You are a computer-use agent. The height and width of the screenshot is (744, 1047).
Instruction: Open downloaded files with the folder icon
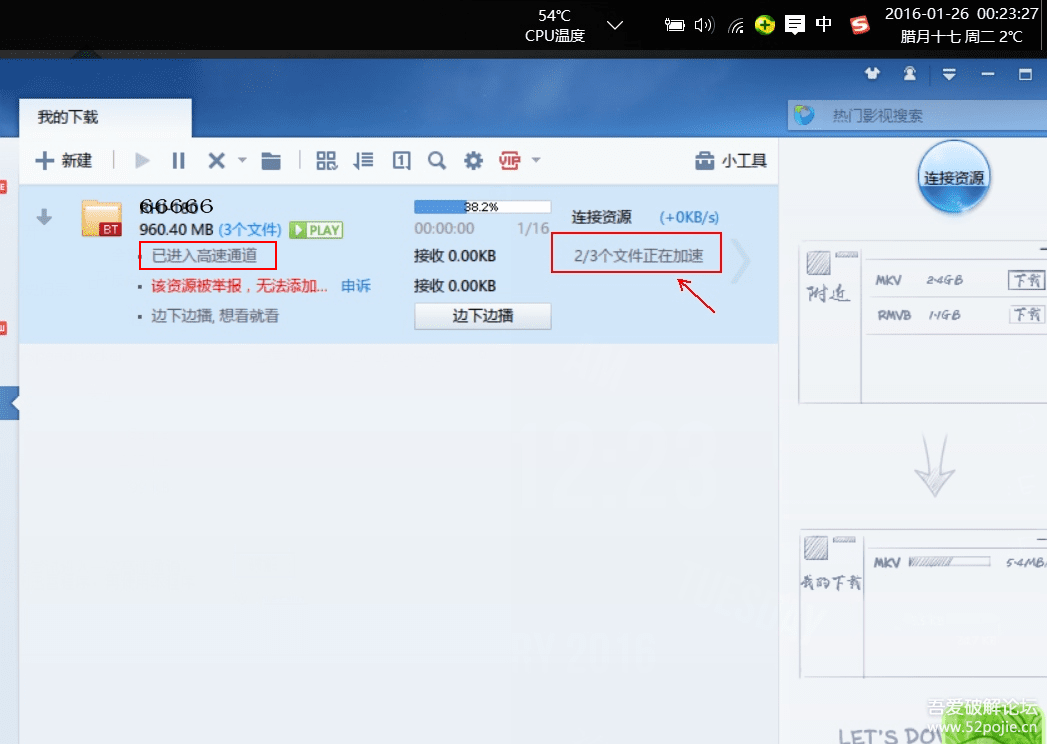pos(271,160)
